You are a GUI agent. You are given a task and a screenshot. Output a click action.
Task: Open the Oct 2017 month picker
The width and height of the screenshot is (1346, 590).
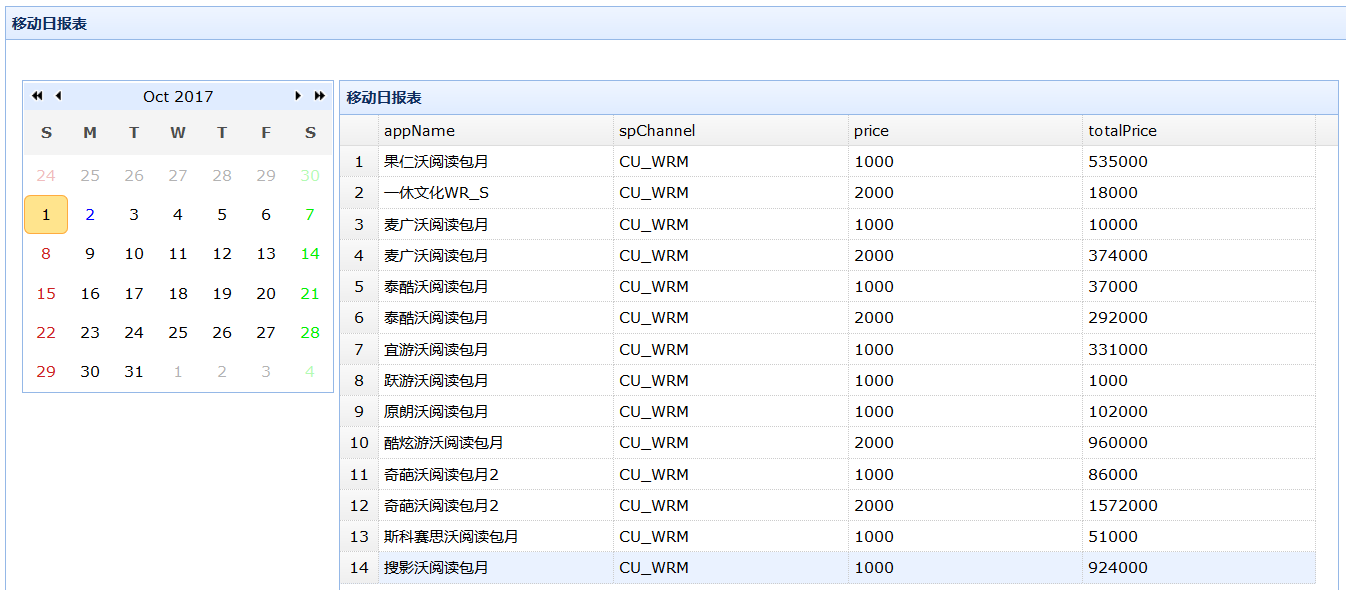point(178,97)
